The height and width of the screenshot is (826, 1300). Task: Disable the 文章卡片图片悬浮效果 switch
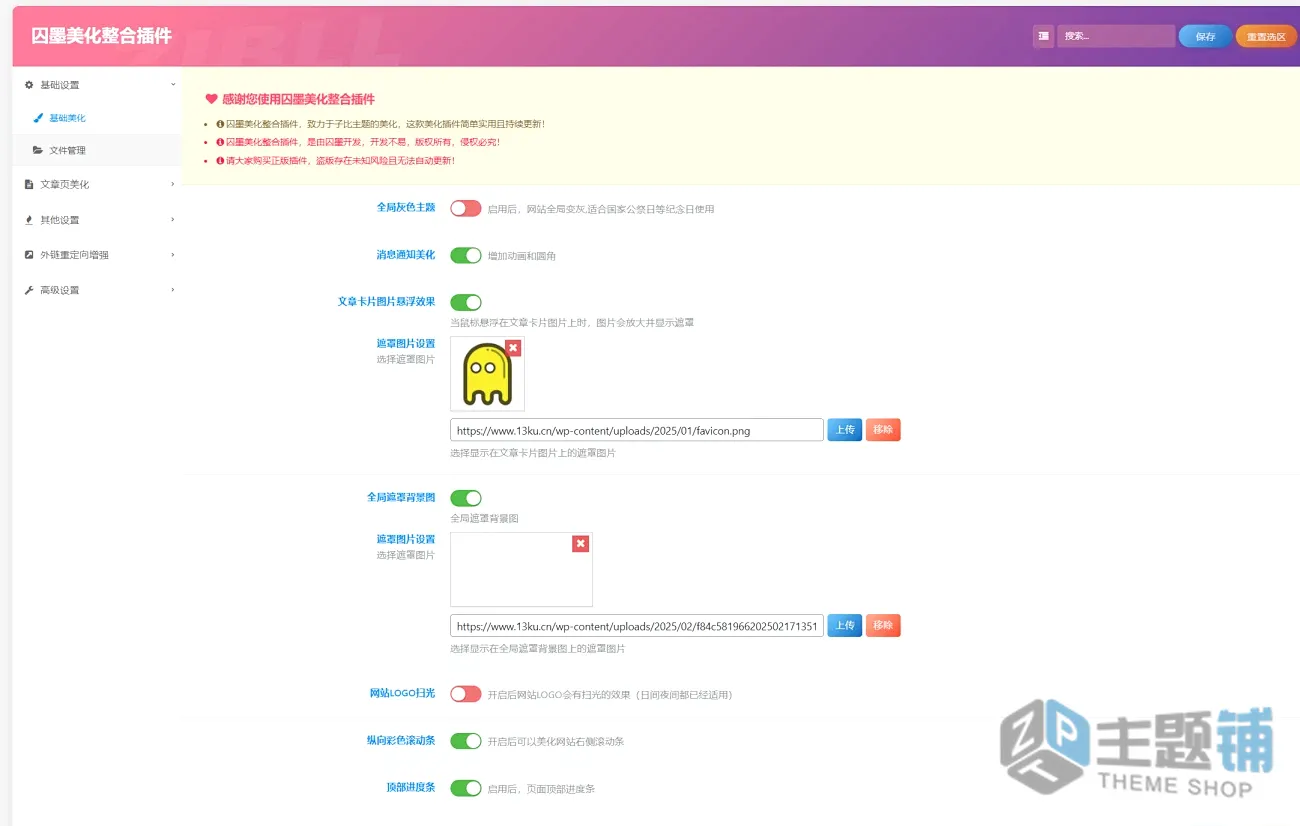[466, 302]
